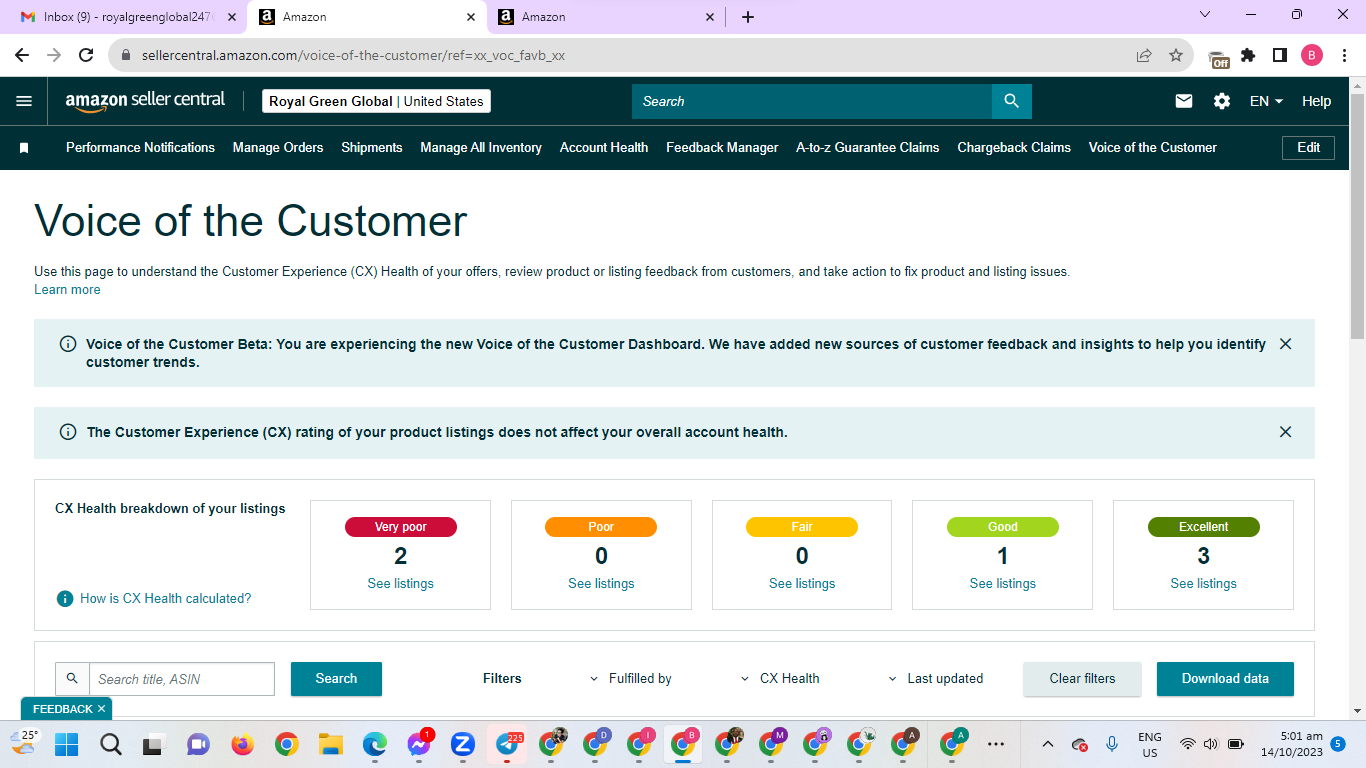Click the bookmark icon in favorites bar
Viewport: 1366px width, 768px height.
[24, 148]
